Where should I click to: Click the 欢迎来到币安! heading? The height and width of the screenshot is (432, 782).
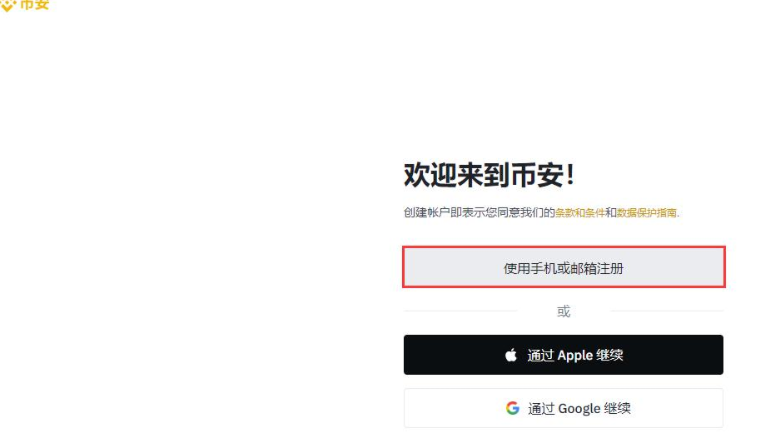[489, 175]
